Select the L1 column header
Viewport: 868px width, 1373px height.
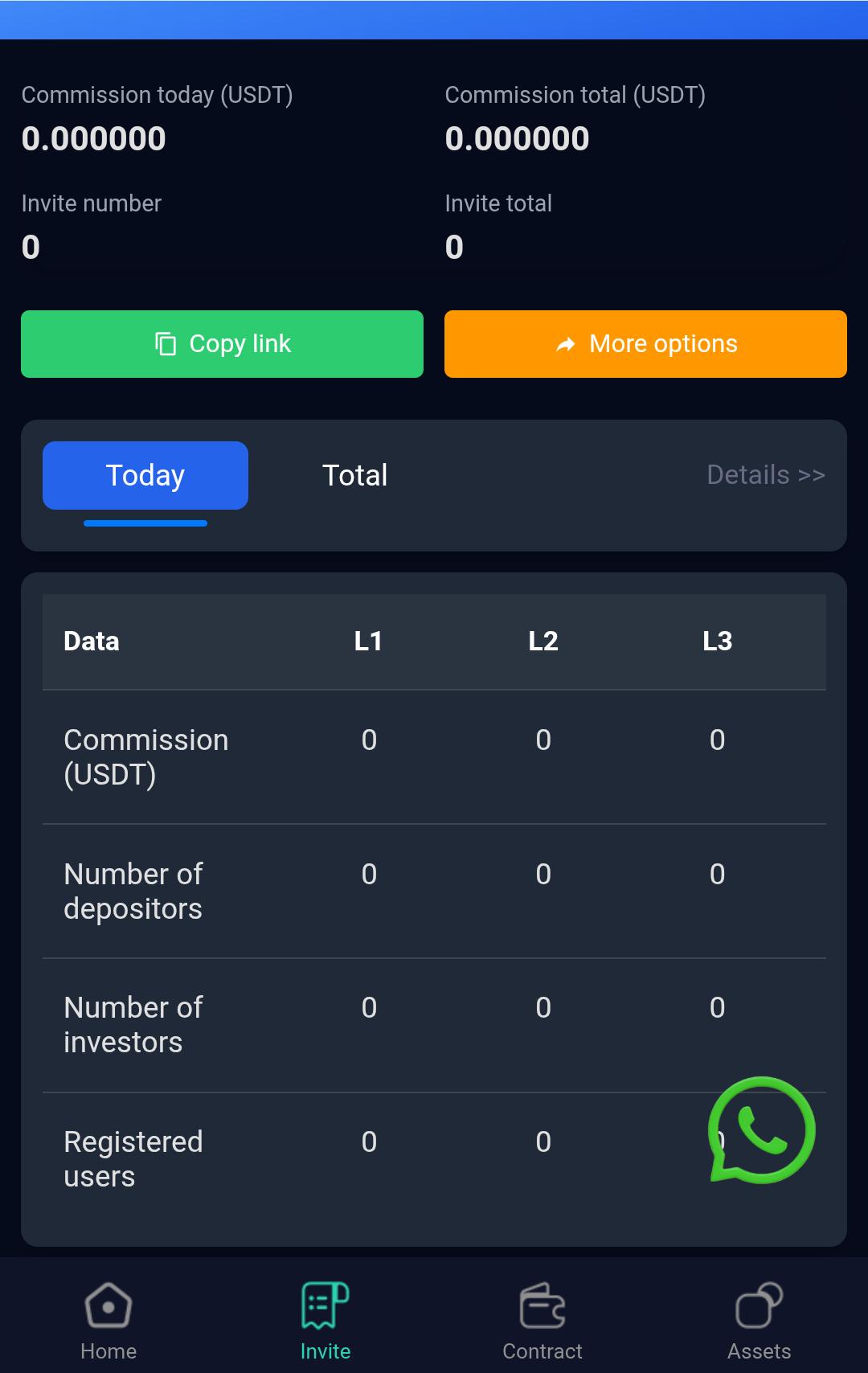point(368,641)
